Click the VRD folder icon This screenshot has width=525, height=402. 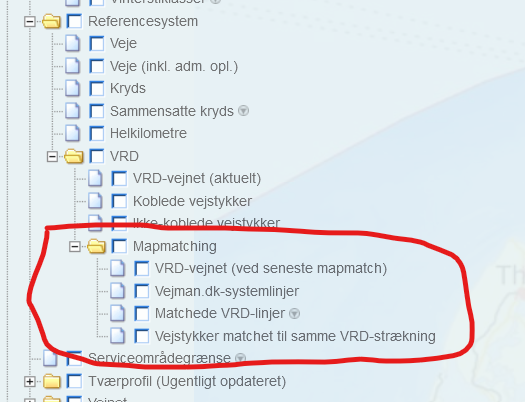pos(74,156)
